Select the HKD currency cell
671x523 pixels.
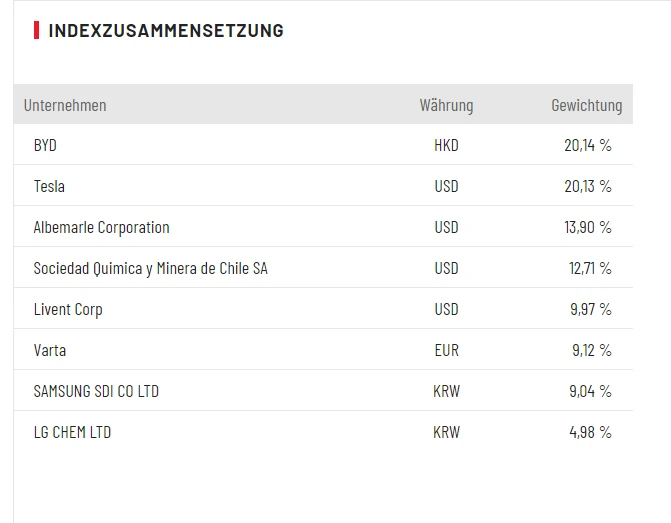446,145
